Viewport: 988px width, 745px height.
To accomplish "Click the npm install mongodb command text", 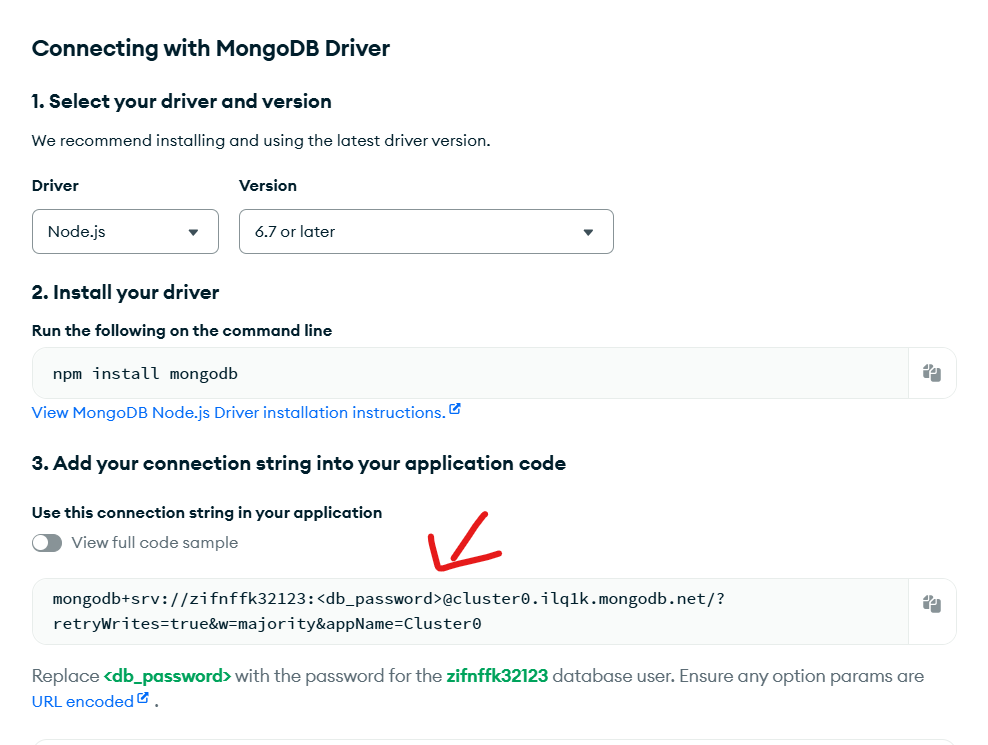I will pos(145,374).
